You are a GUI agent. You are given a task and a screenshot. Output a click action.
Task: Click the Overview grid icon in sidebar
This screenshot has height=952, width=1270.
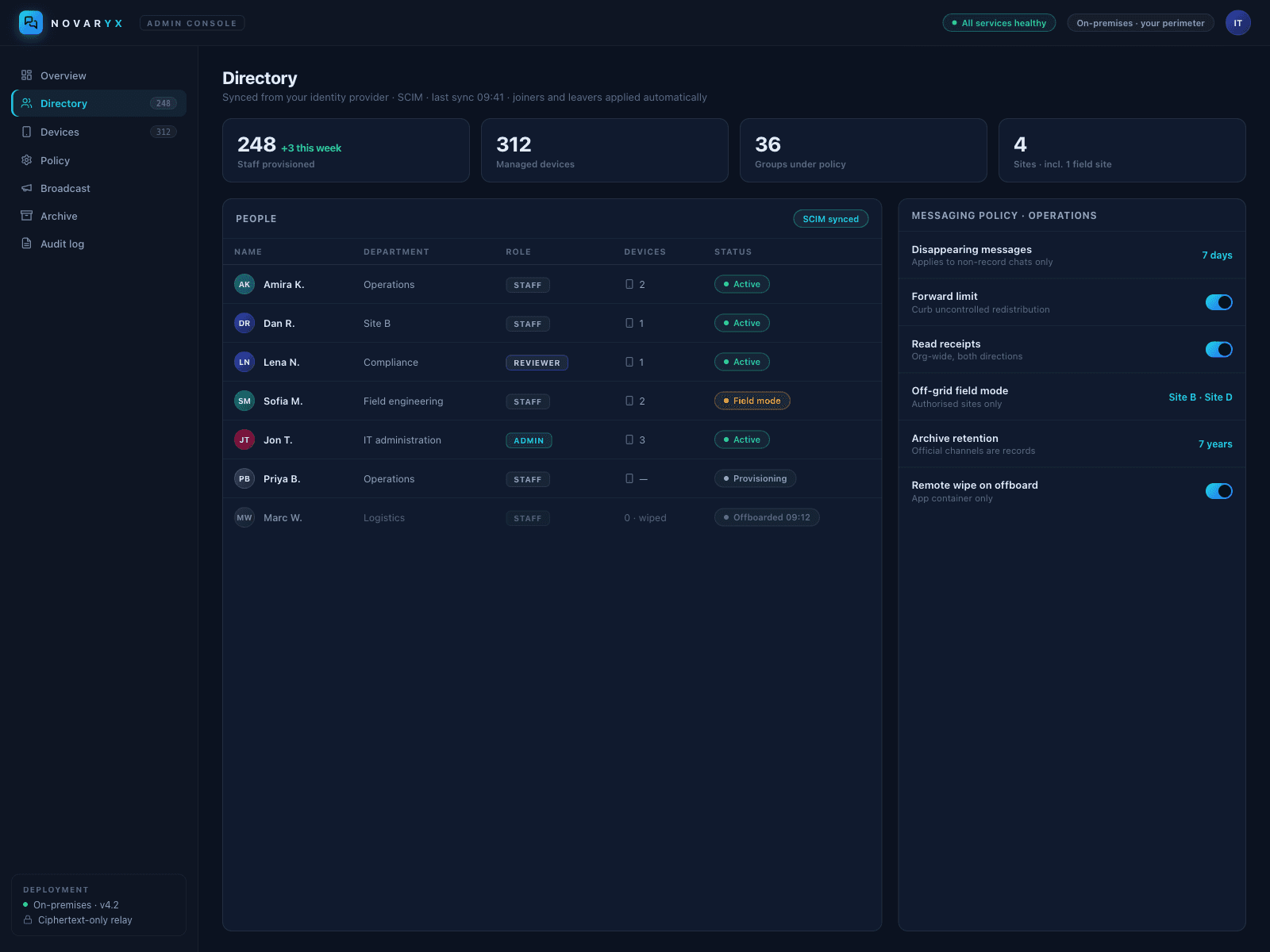point(26,75)
